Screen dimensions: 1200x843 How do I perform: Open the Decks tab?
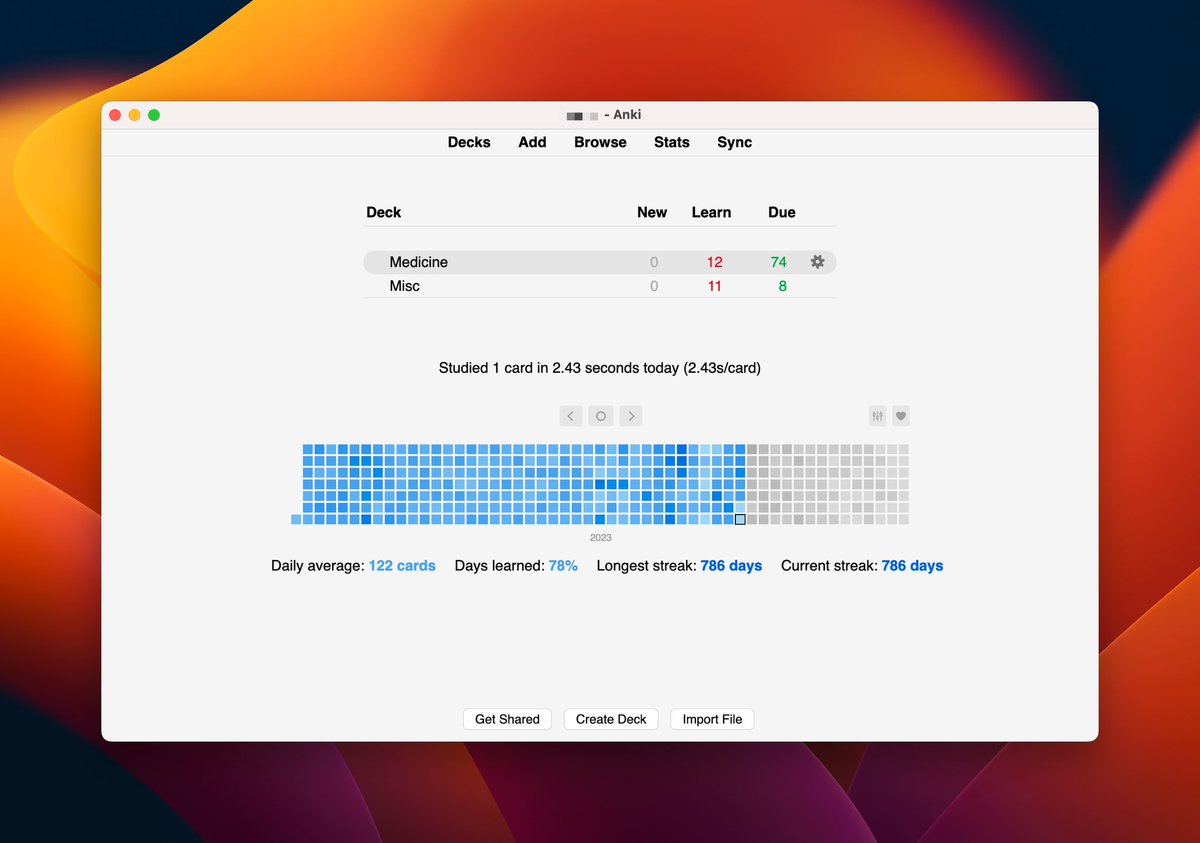(x=469, y=142)
